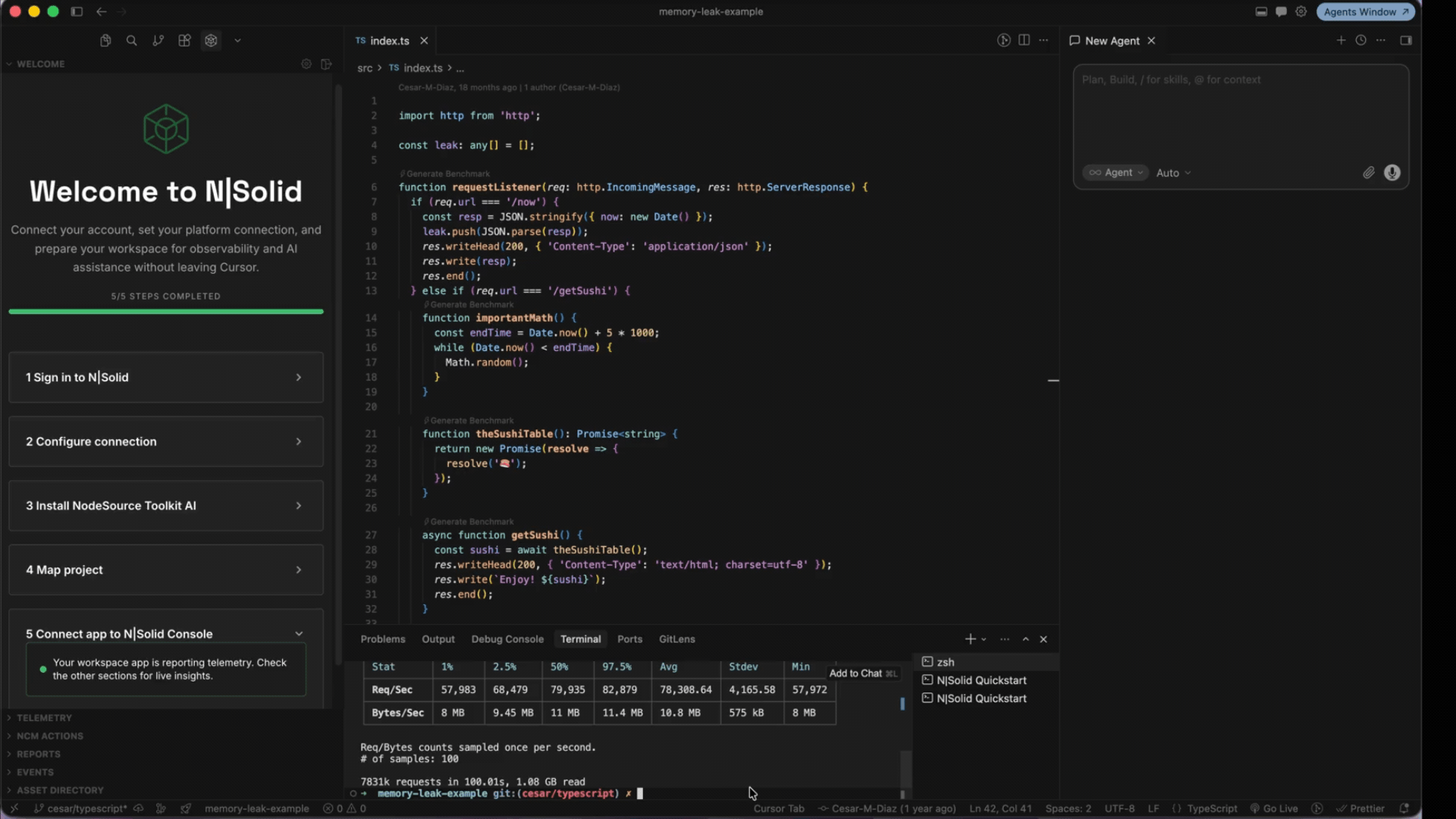Switch to the Problems tab

coord(383,639)
